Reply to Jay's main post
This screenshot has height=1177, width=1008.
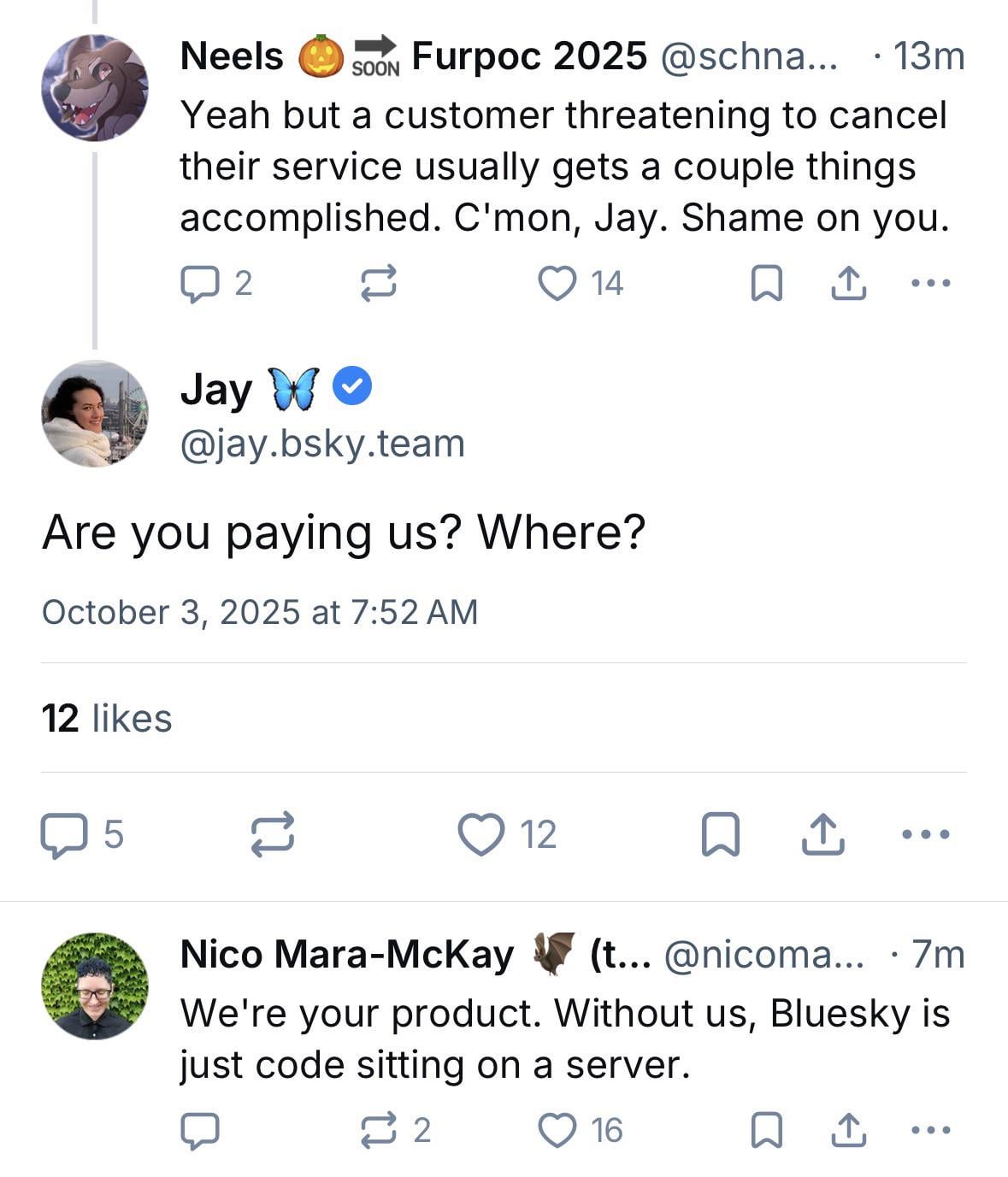click(x=63, y=834)
